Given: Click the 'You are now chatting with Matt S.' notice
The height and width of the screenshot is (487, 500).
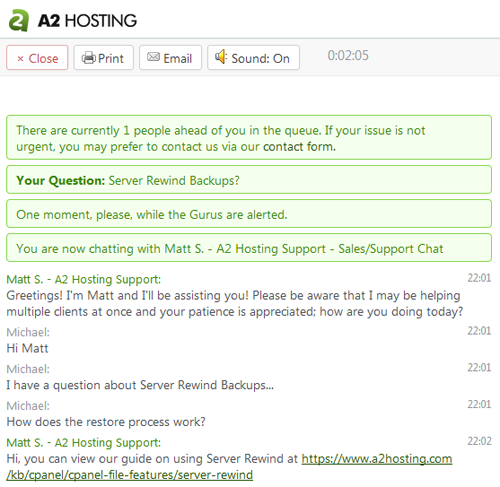Looking at the screenshot, I should (249, 248).
